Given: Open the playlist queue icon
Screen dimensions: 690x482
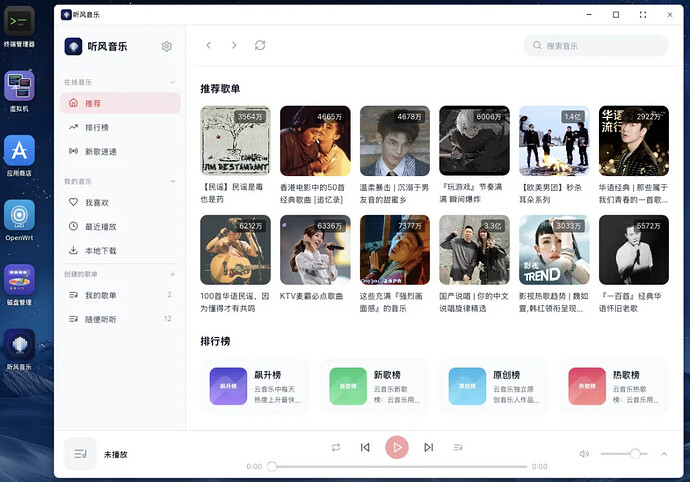Looking at the screenshot, I should coord(458,447).
